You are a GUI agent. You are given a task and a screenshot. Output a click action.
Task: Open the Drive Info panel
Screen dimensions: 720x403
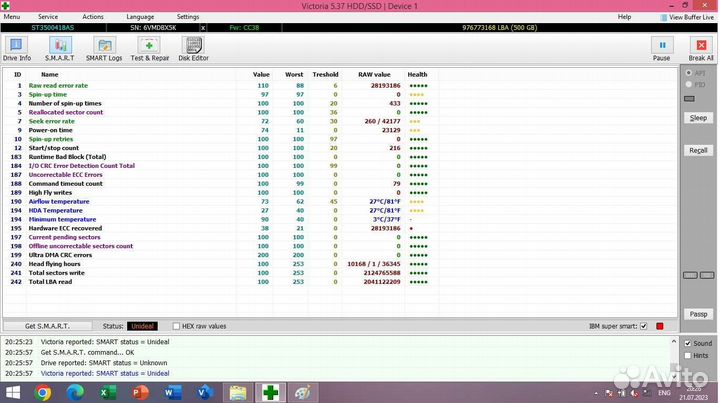(17, 48)
